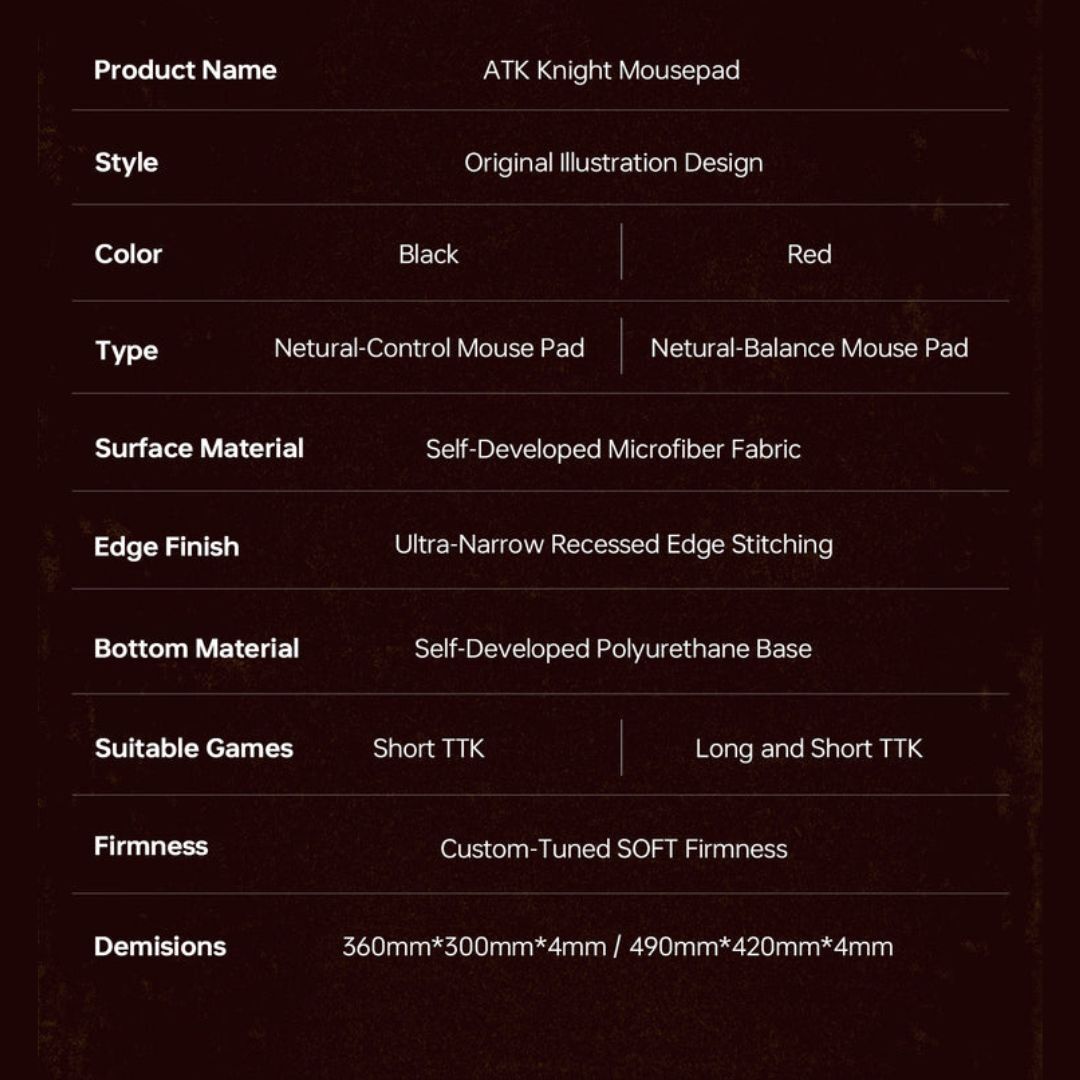Click the 'Edge Finish' row label

pos(166,546)
